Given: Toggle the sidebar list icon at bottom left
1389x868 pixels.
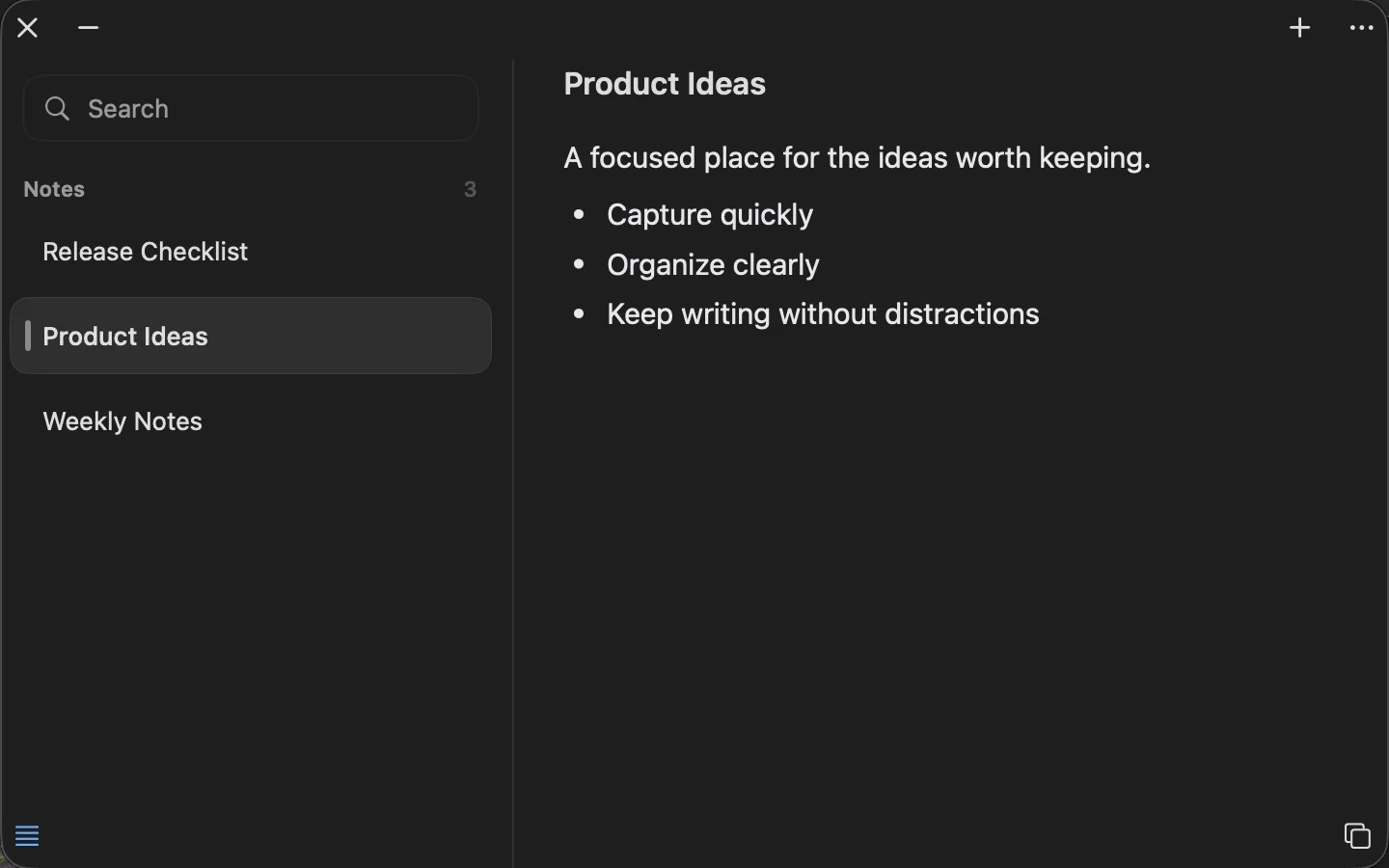Looking at the screenshot, I should tap(27, 836).
